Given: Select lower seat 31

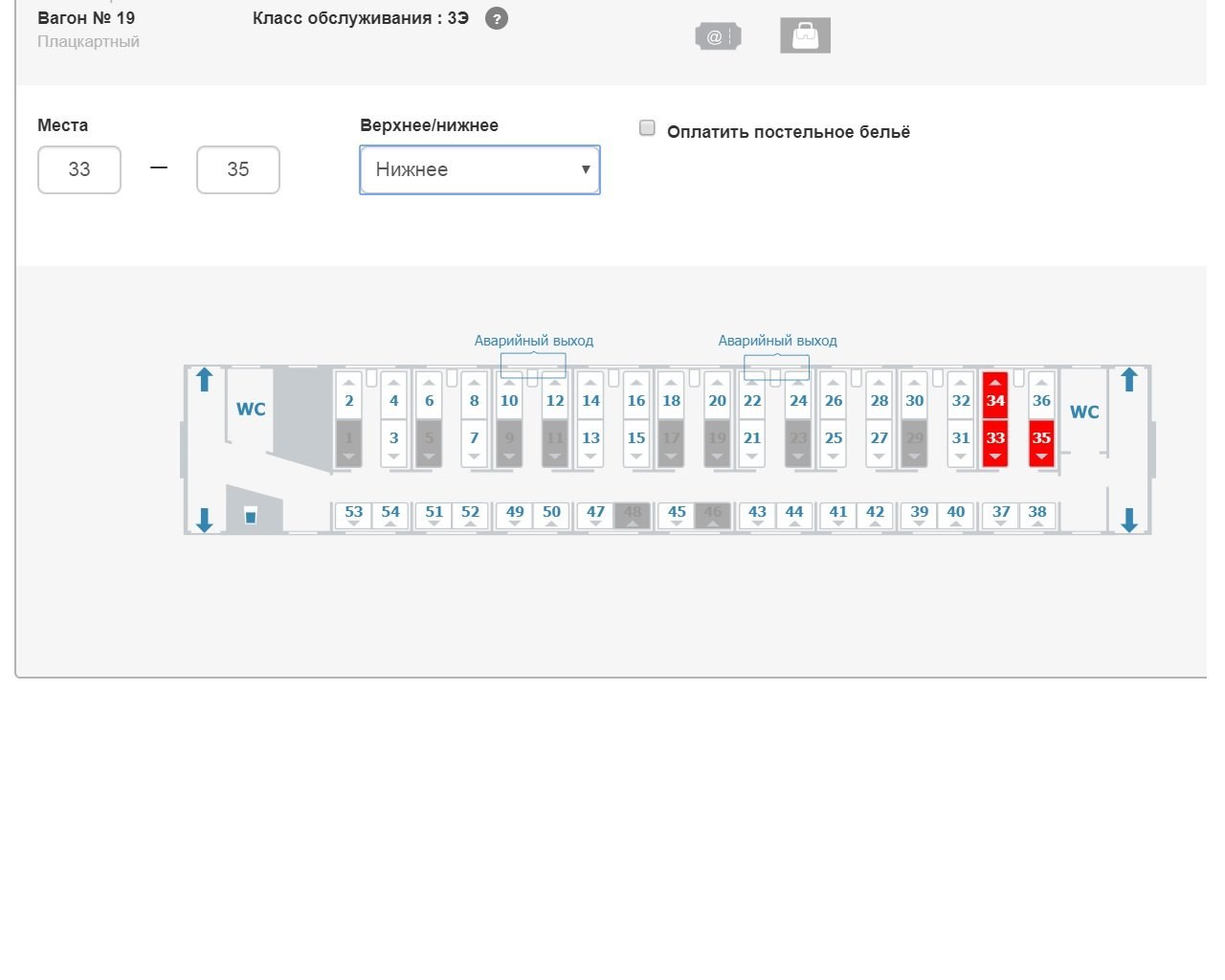Looking at the screenshot, I should [x=961, y=442].
